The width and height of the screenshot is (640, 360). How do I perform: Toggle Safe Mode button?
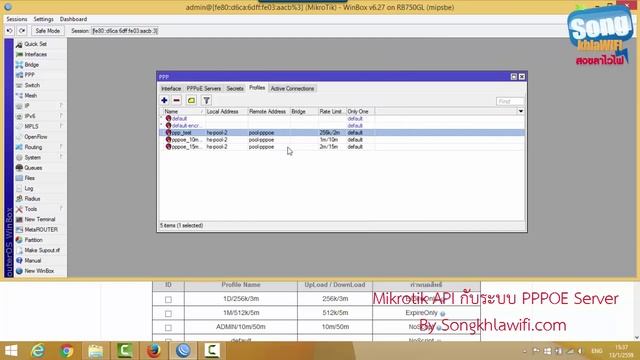[47, 31]
